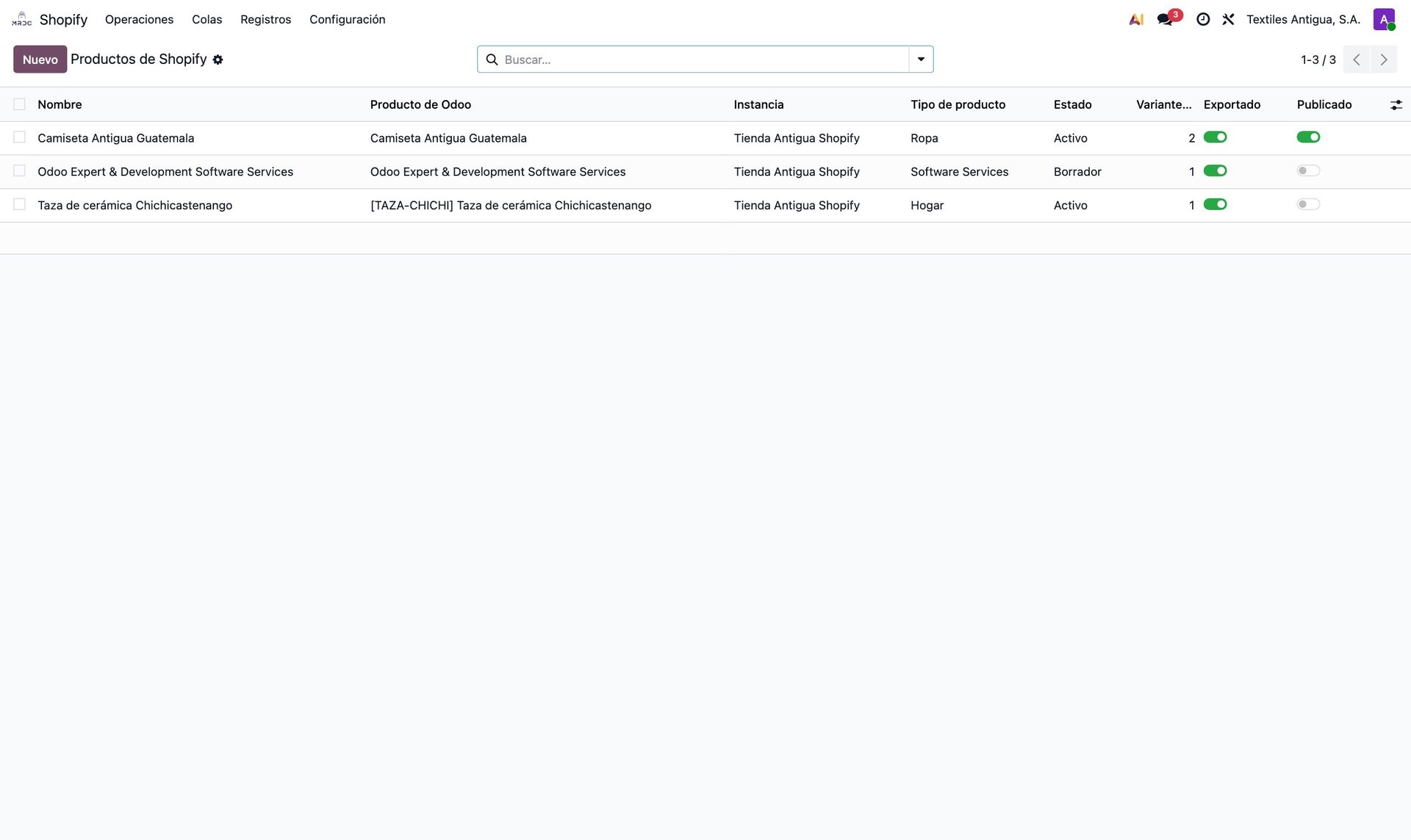Expand the search filter dropdown arrow

click(x=921, y=60)
